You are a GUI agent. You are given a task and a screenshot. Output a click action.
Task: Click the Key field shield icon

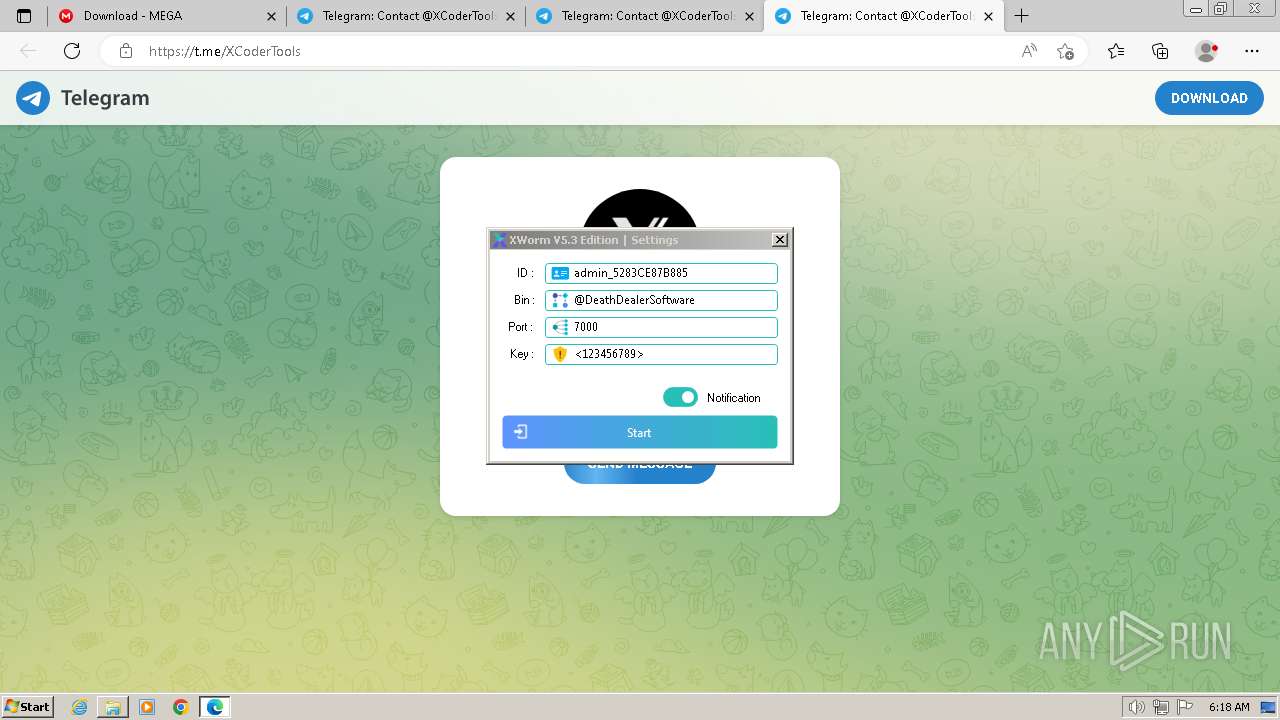(x=560, y=354)
